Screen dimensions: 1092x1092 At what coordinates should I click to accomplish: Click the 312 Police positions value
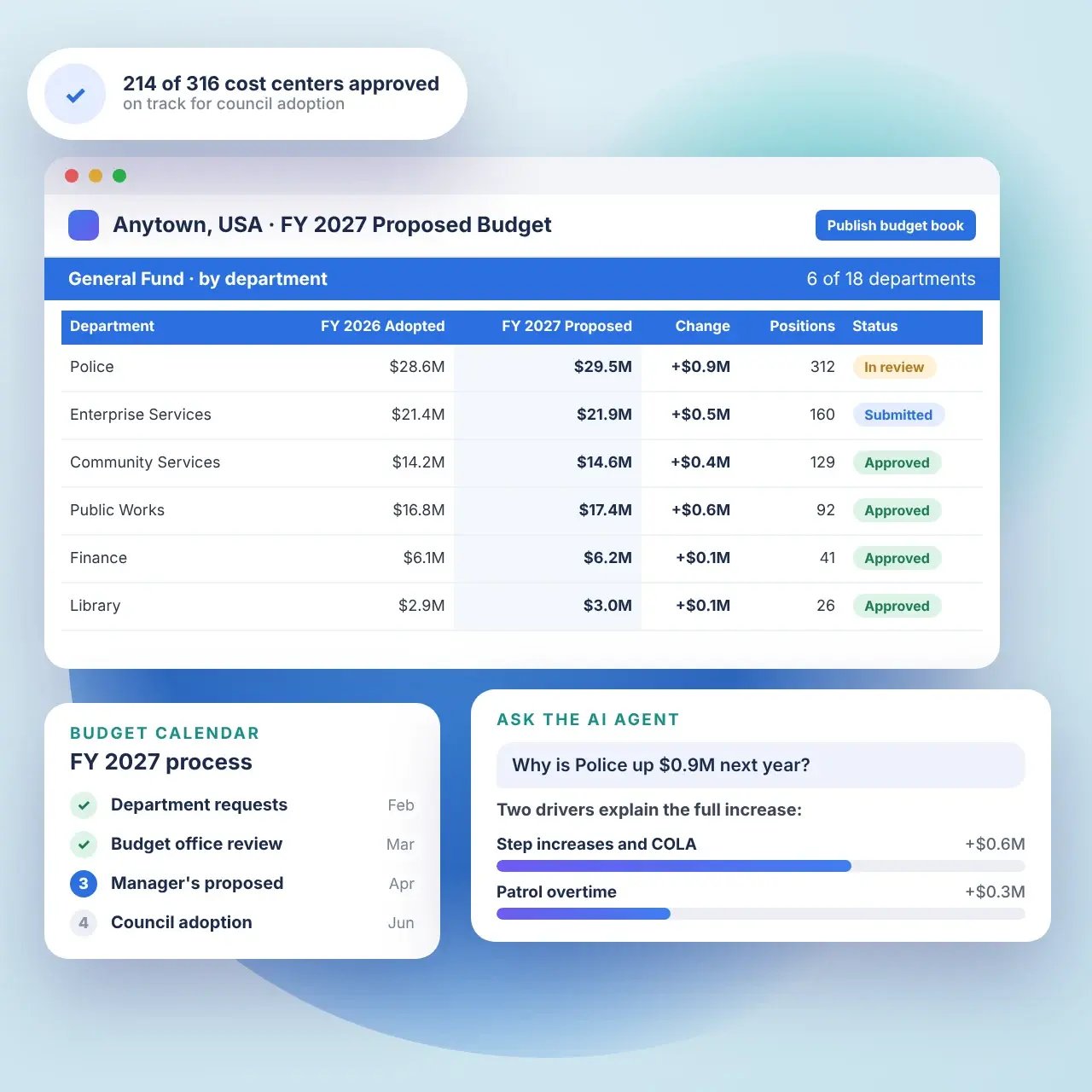(x=822, y=367)
